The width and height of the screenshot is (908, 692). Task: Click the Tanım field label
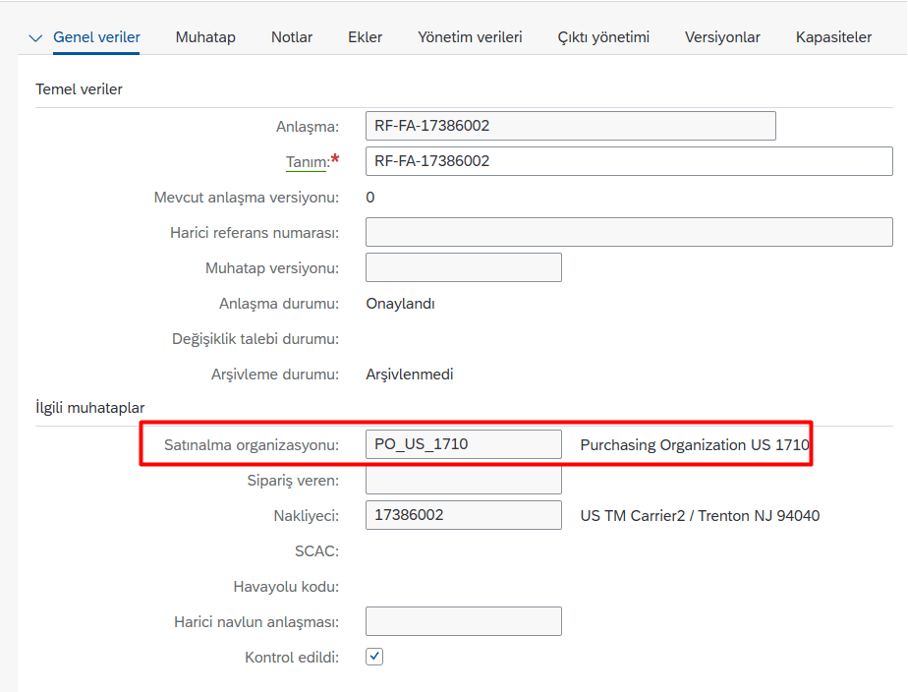(x=307, y=162)
